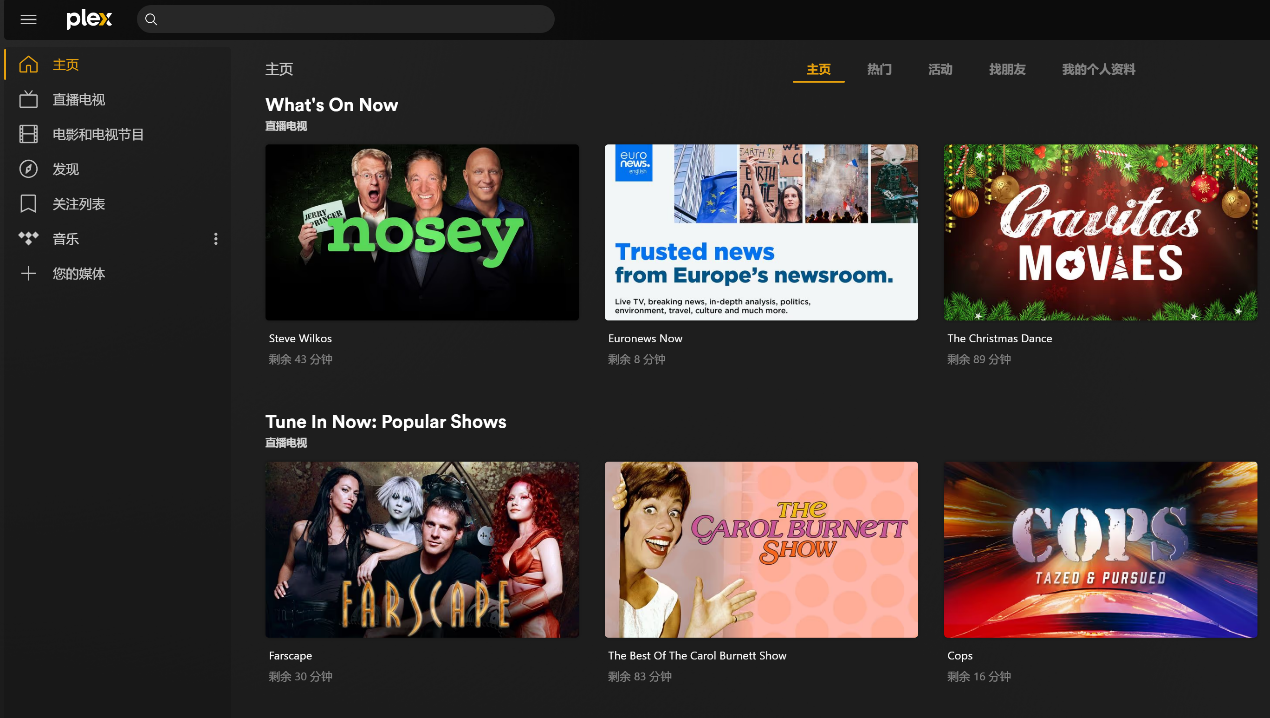
Task: Switch to the 主页 tab
Action: (x=819, y=69)
